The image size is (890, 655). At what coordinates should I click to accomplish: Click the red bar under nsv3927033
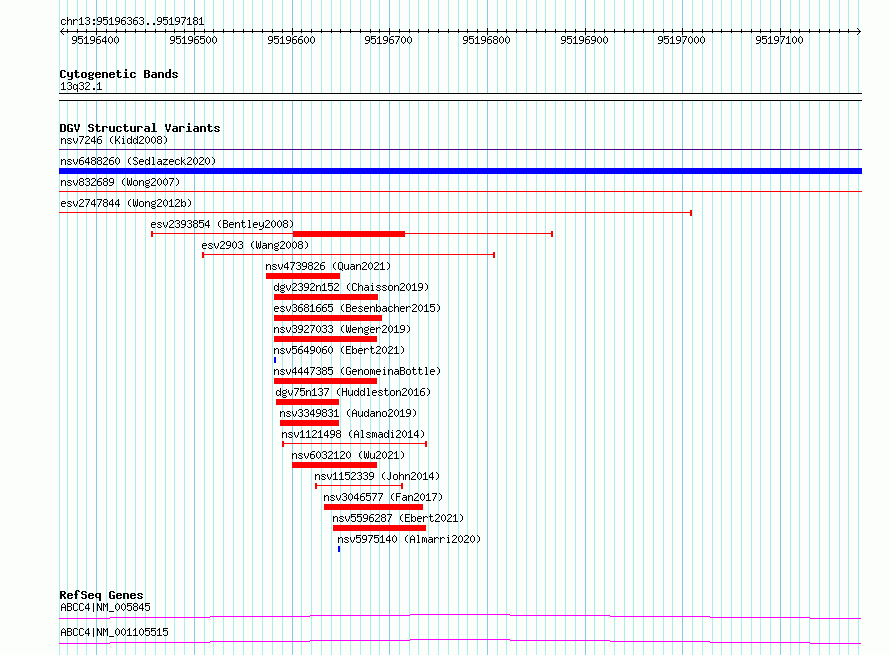click(325, 339)
